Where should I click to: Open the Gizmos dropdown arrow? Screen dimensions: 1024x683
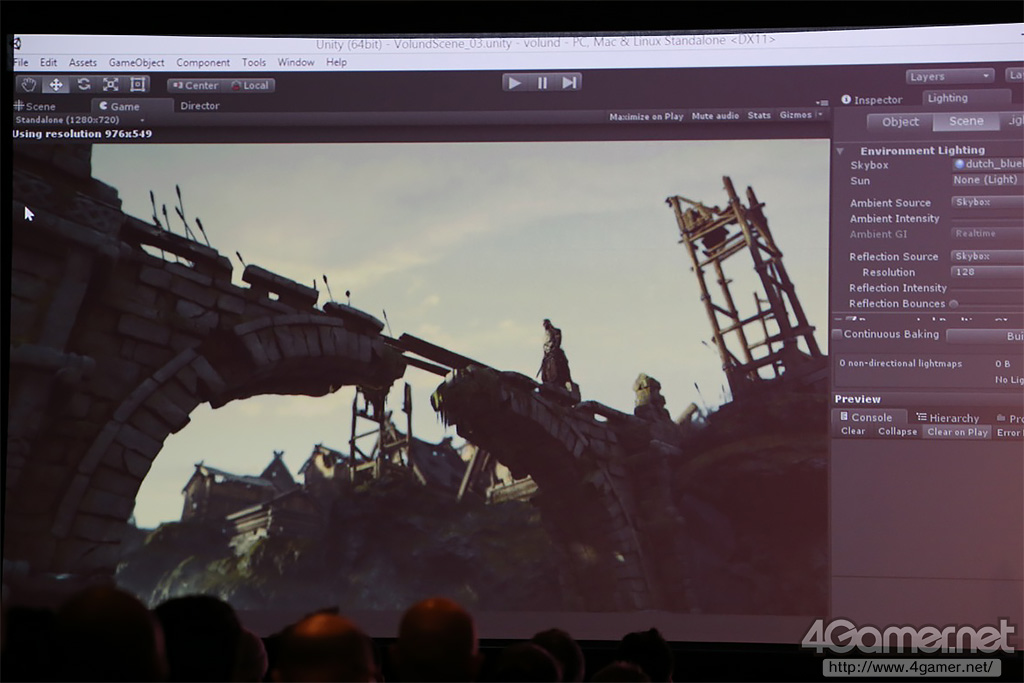(x=820, y=114)
